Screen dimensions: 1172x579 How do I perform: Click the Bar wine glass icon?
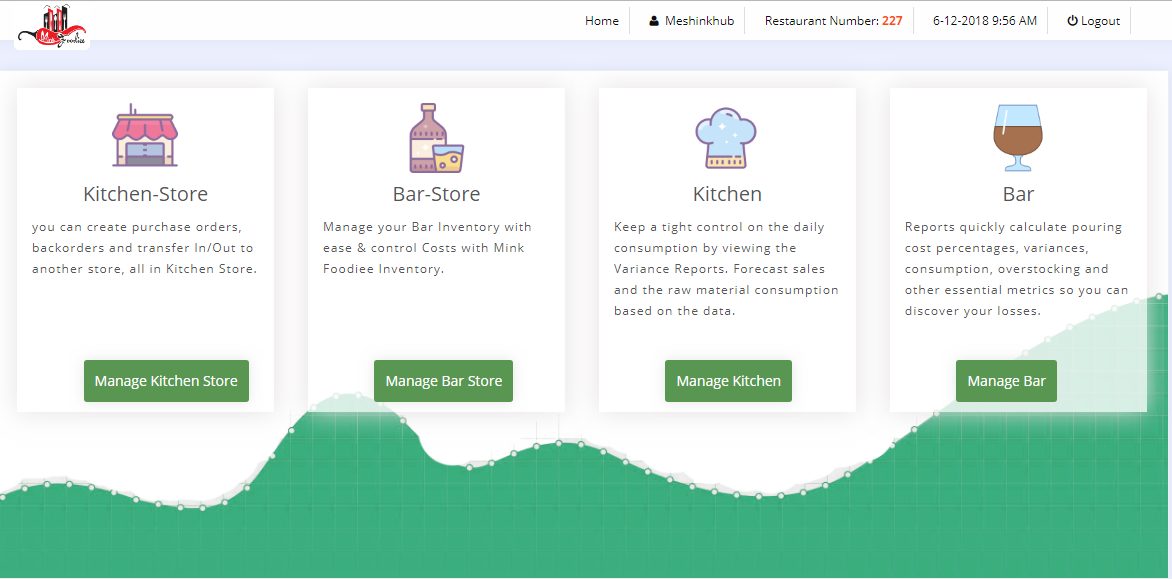tap(1018, 138)
